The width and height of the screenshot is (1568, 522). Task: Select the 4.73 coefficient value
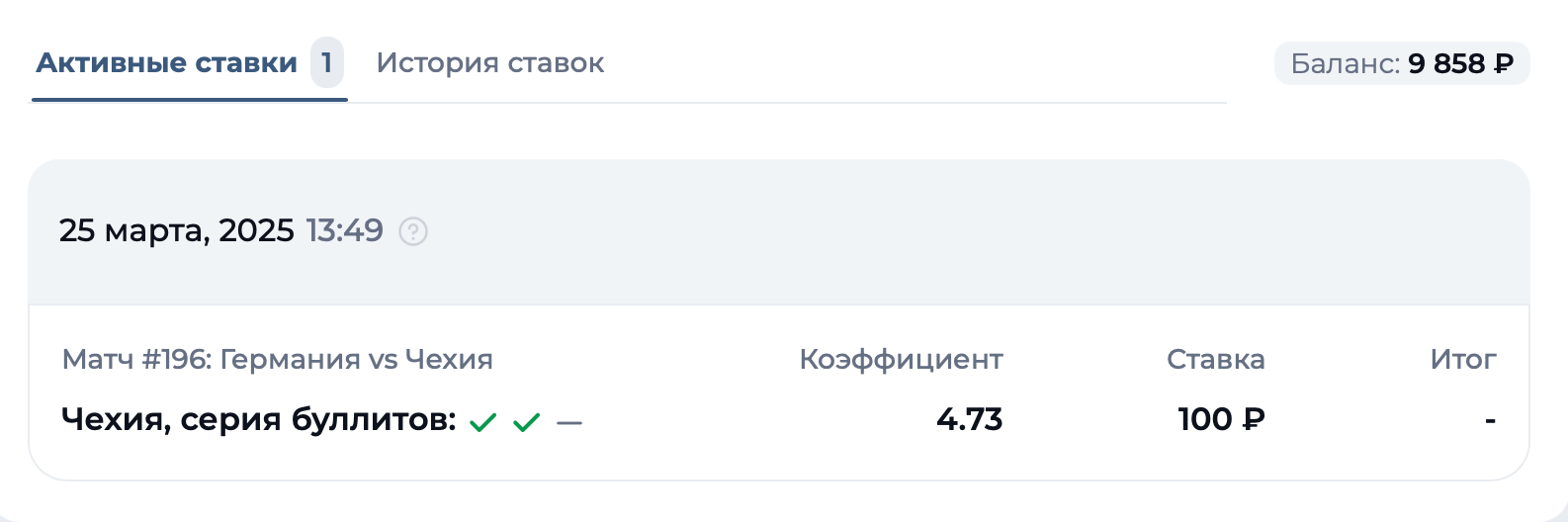point(969,419)
